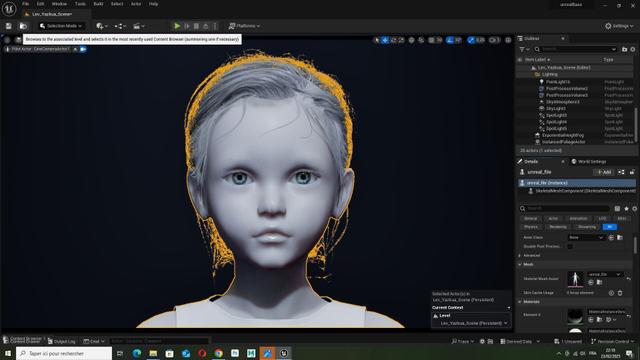Activate the translate gizmo in viewport toolbar
This screenshot has height=360, width=640.
pos(385,40)
